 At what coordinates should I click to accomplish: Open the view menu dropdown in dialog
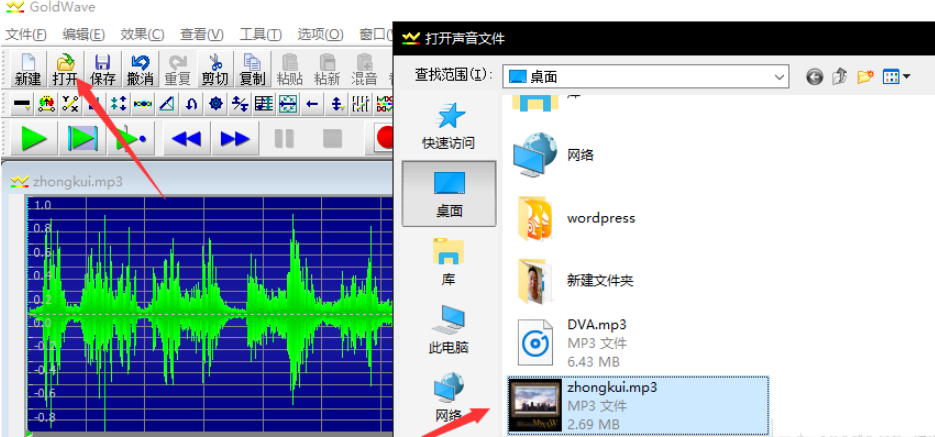coord(897,77)
